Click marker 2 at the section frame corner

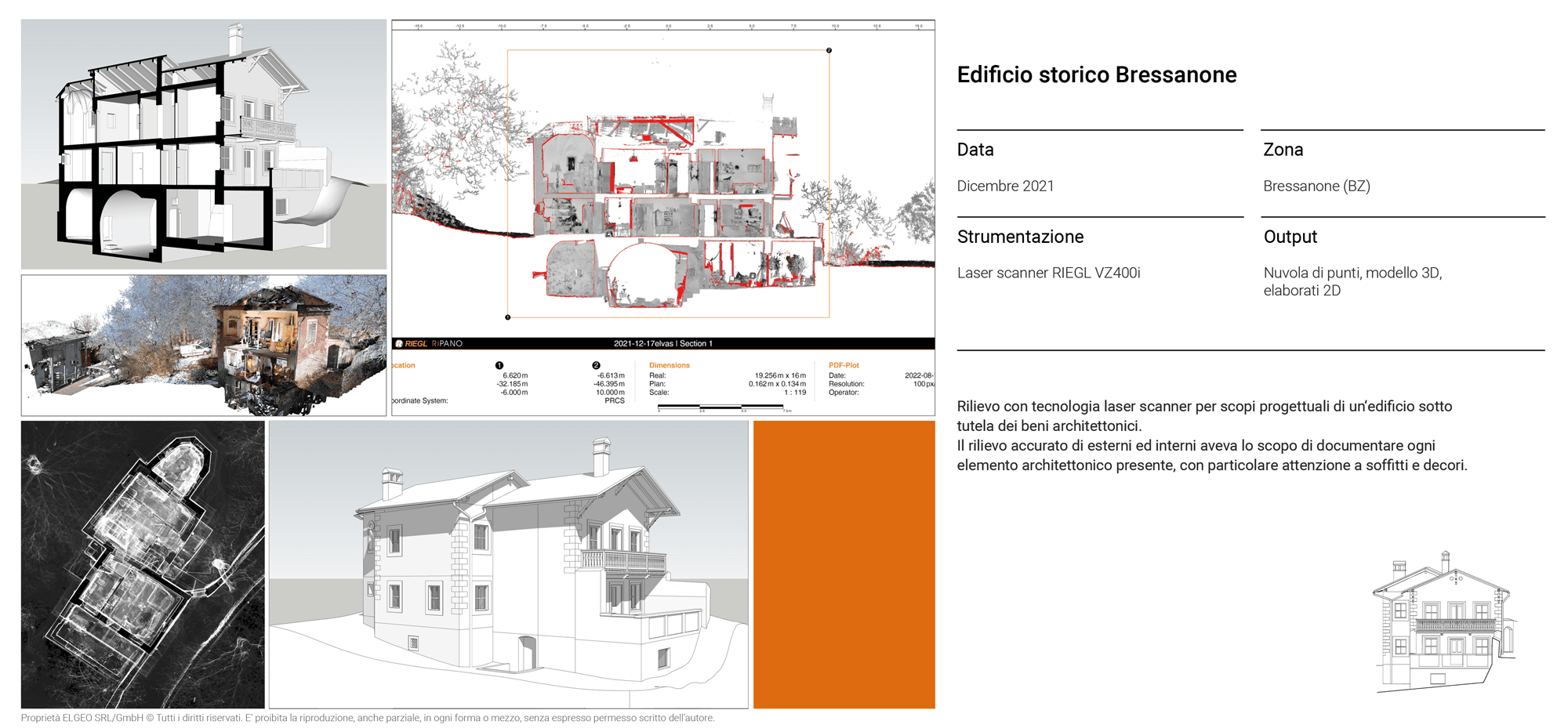tap(829, 50)
